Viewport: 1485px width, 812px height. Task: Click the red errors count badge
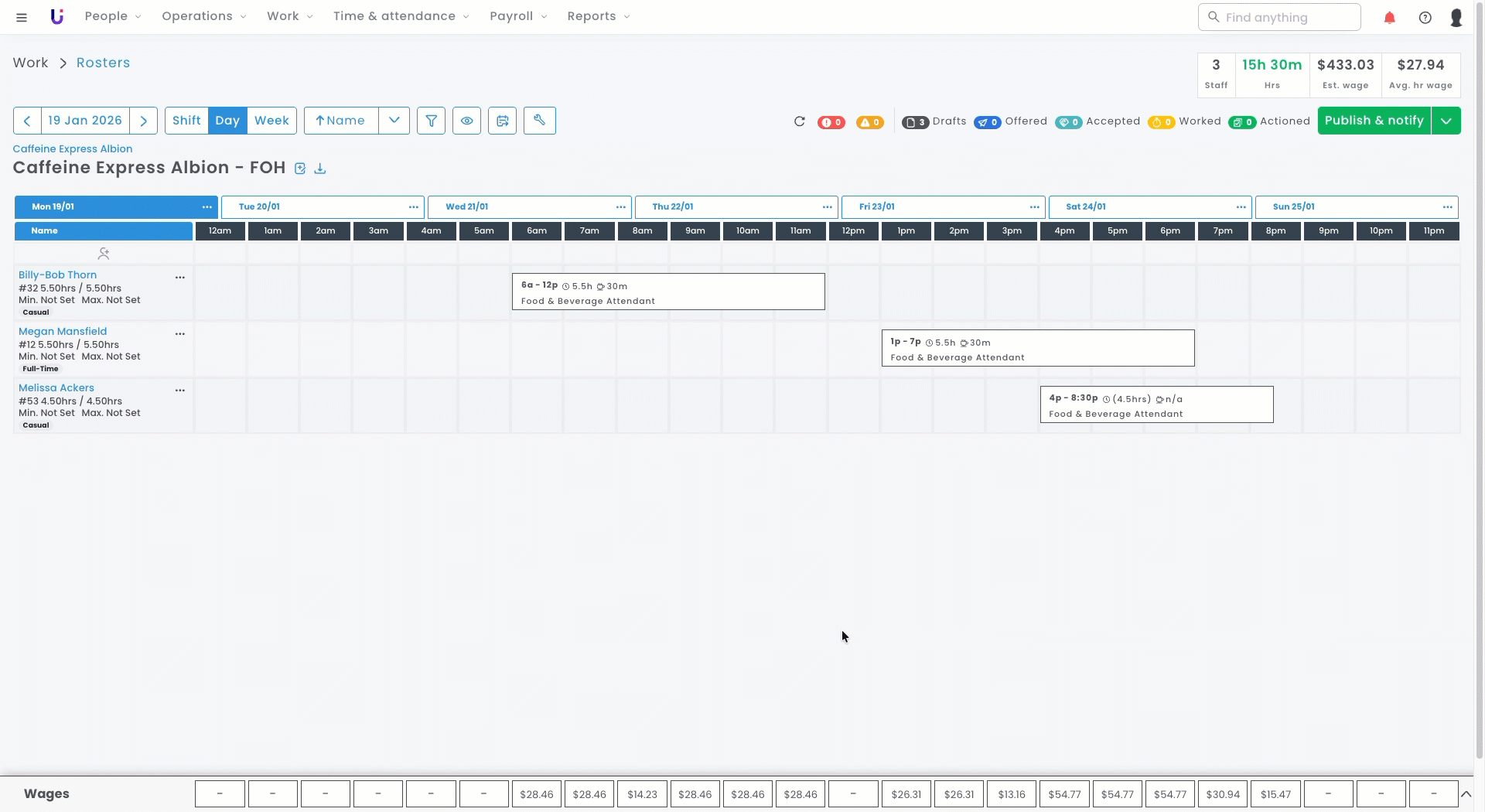(831, 122)
